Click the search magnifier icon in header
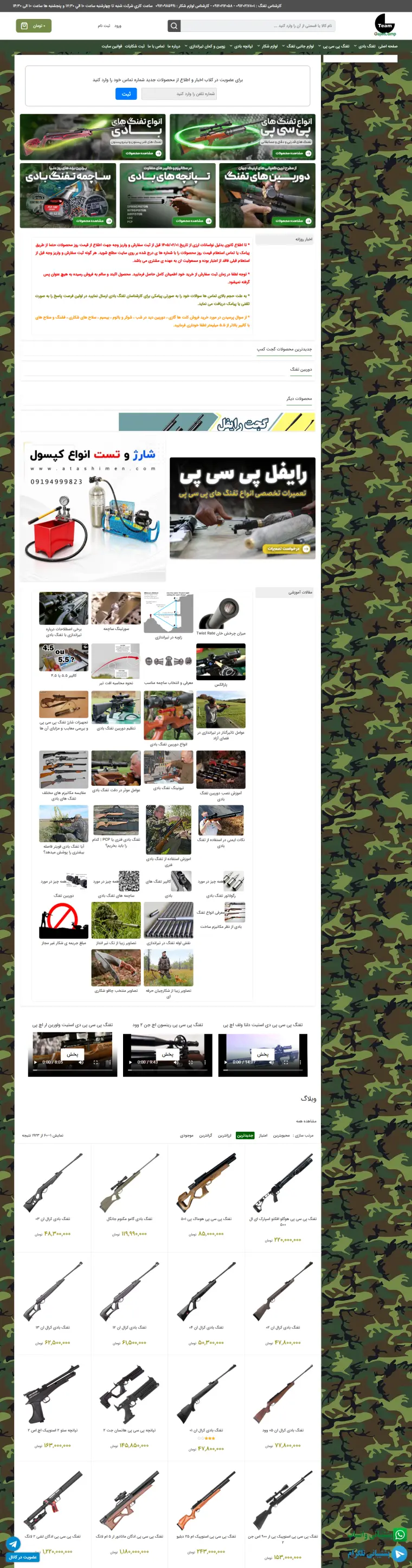Image resolution: width=412 pixels, height=1568 pixels. 174,25
